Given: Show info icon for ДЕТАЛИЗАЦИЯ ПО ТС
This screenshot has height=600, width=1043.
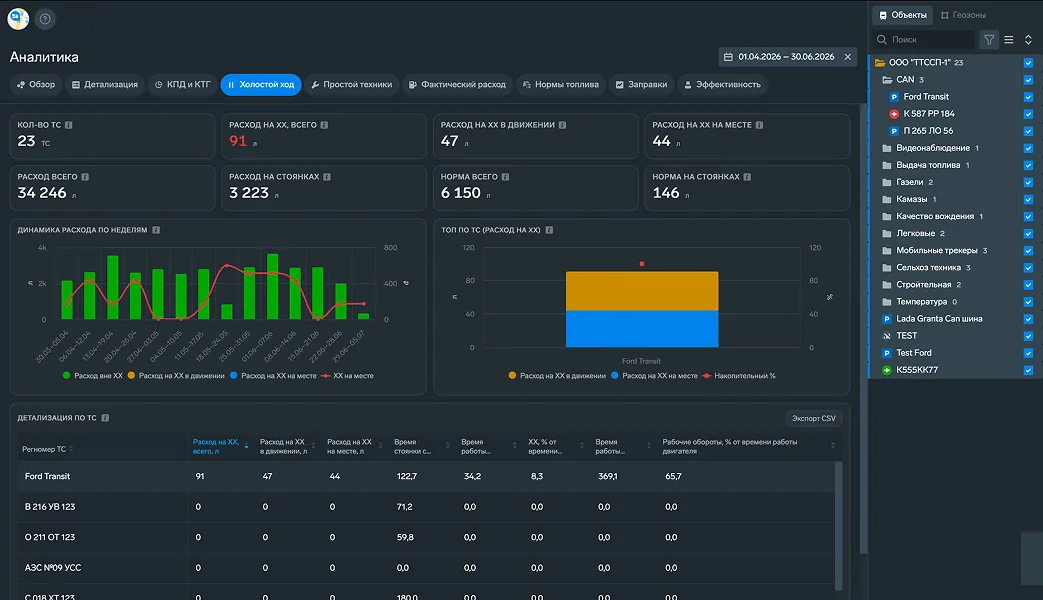Looking at the screenshot, I should tap(105, 418).
